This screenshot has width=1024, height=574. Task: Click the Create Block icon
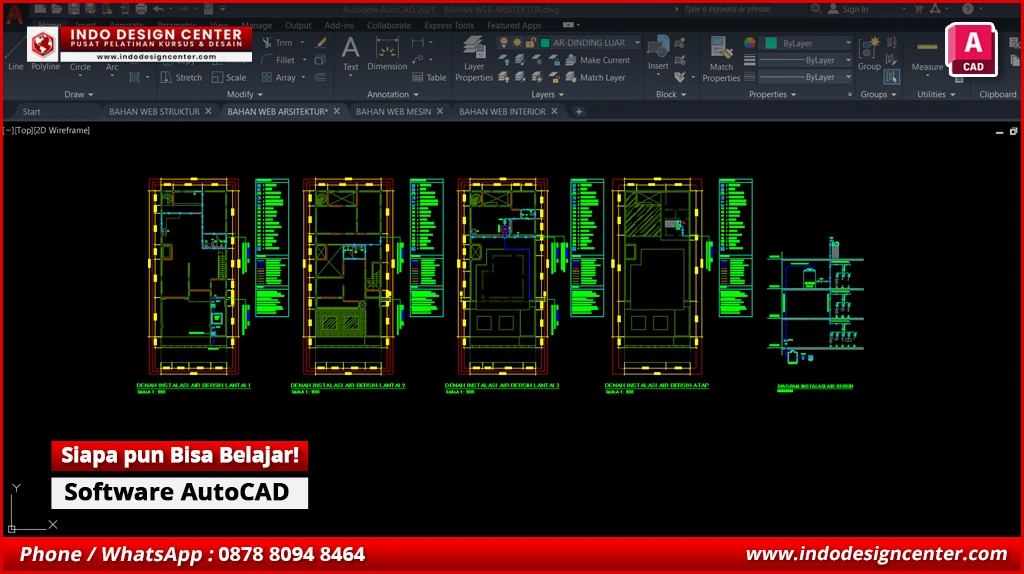pos(680,43)
